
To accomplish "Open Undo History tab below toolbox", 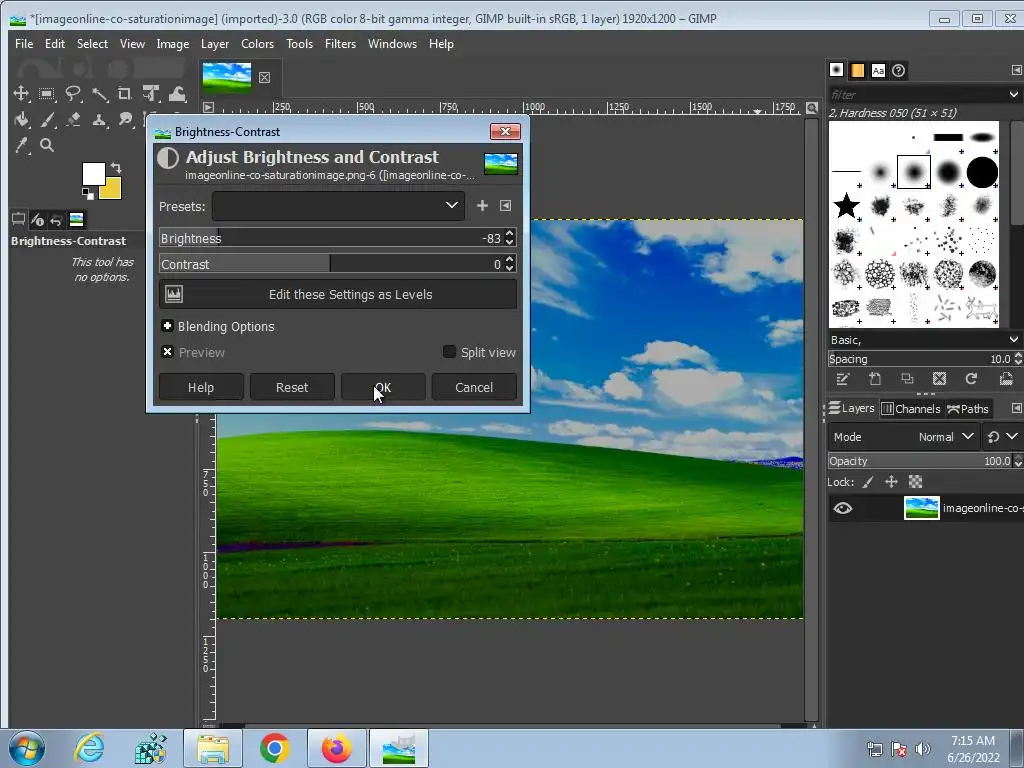I will [x=56, y=220].
